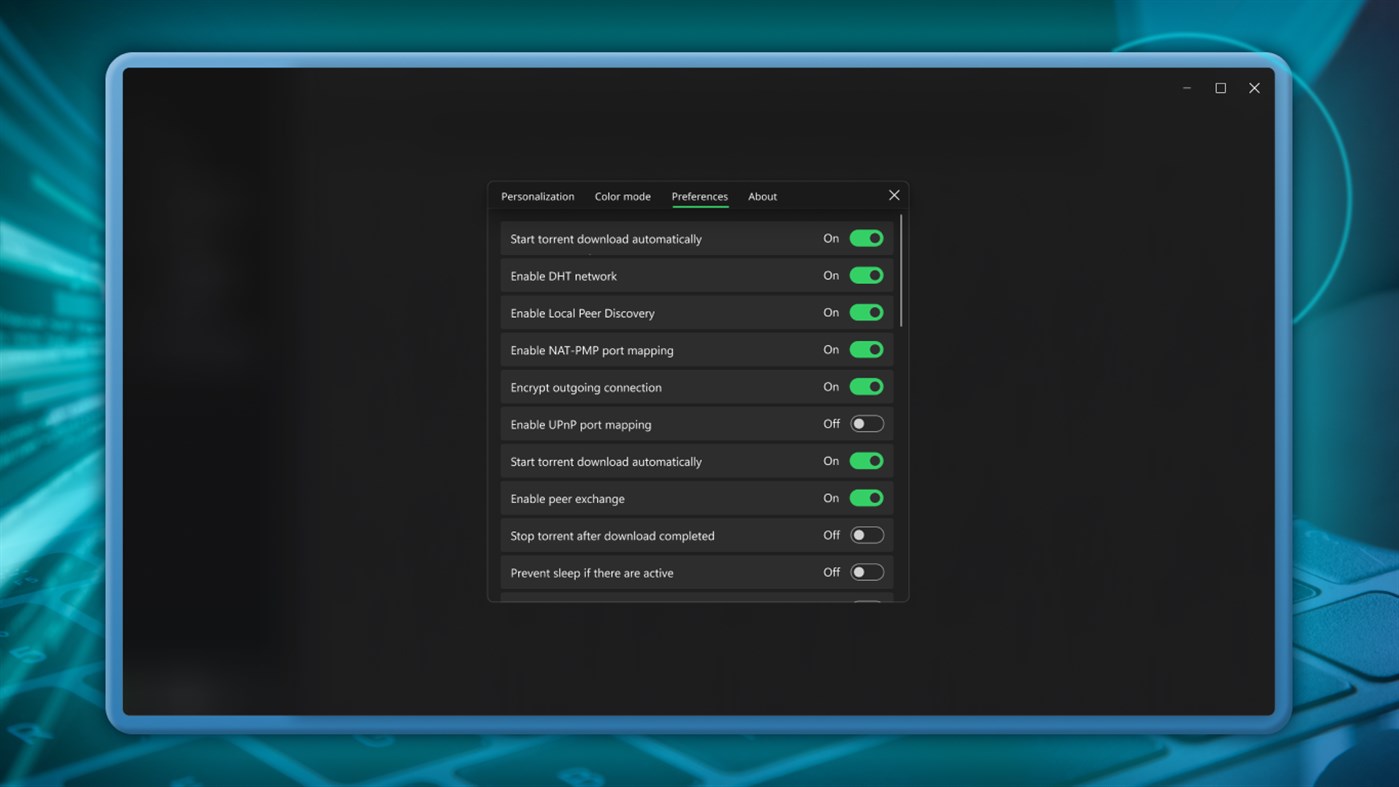
Task: Toggle NAT-PMP port mapping off
Action: pyautogui.click(x=865, y=349)
